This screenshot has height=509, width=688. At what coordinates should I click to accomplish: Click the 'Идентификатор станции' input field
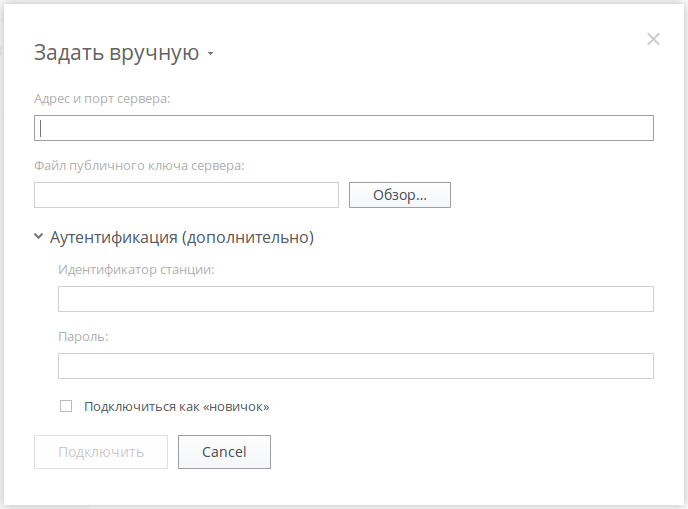coord(356,299)
